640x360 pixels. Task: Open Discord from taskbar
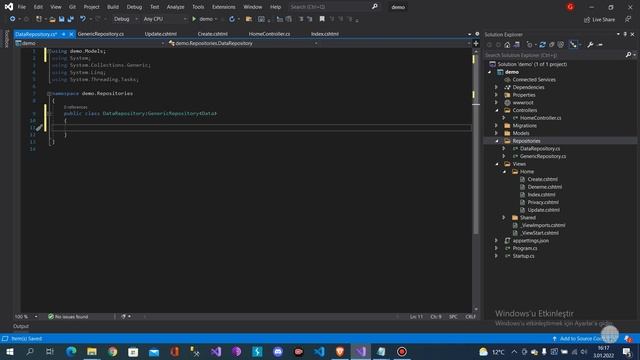point(278,351)
